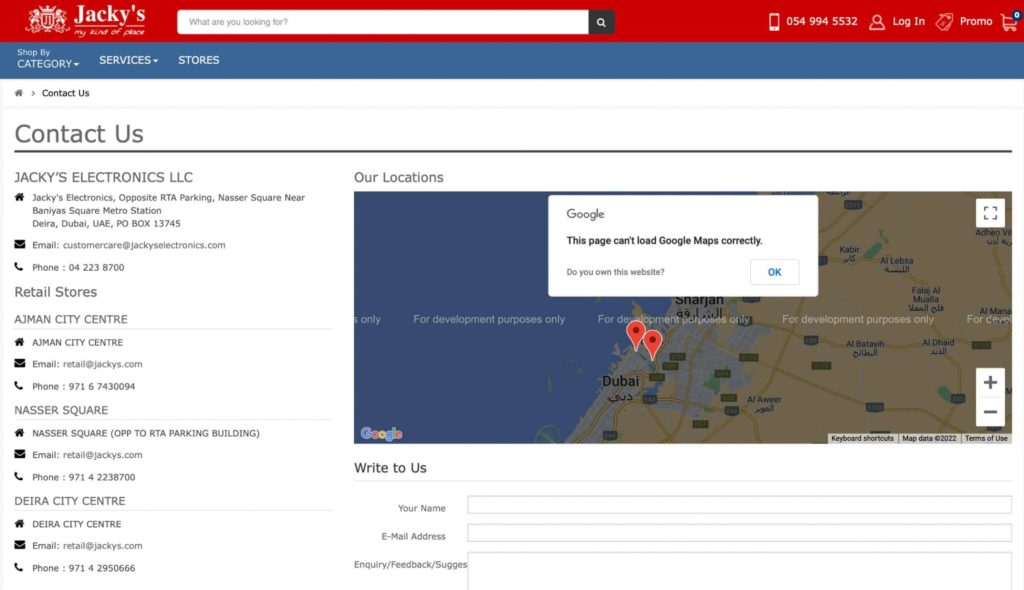Click into the Enquiry/Feedback text area

coord(739,571)
